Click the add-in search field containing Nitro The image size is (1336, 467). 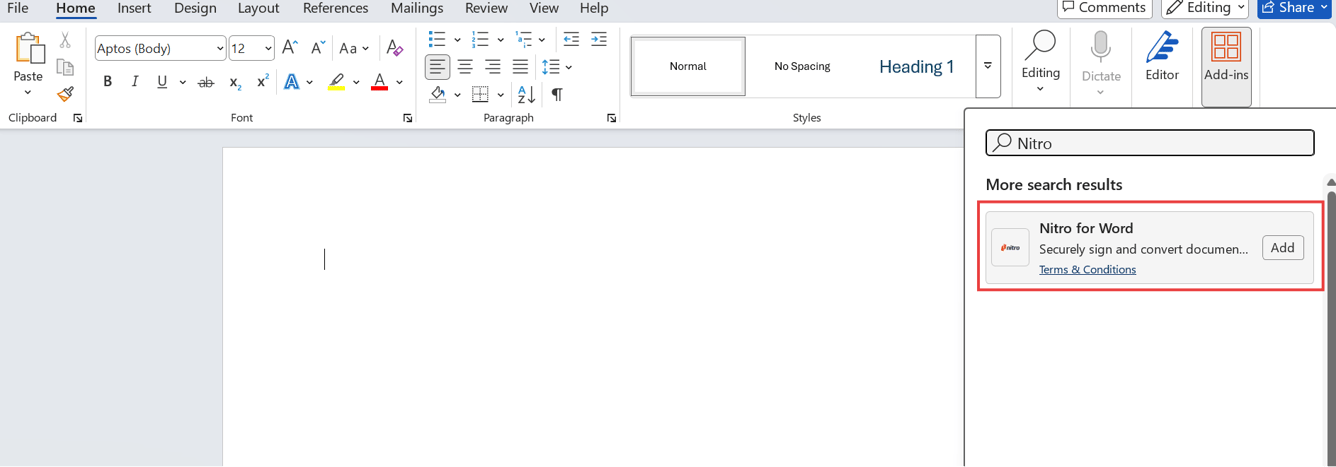tap(1150, 143)
